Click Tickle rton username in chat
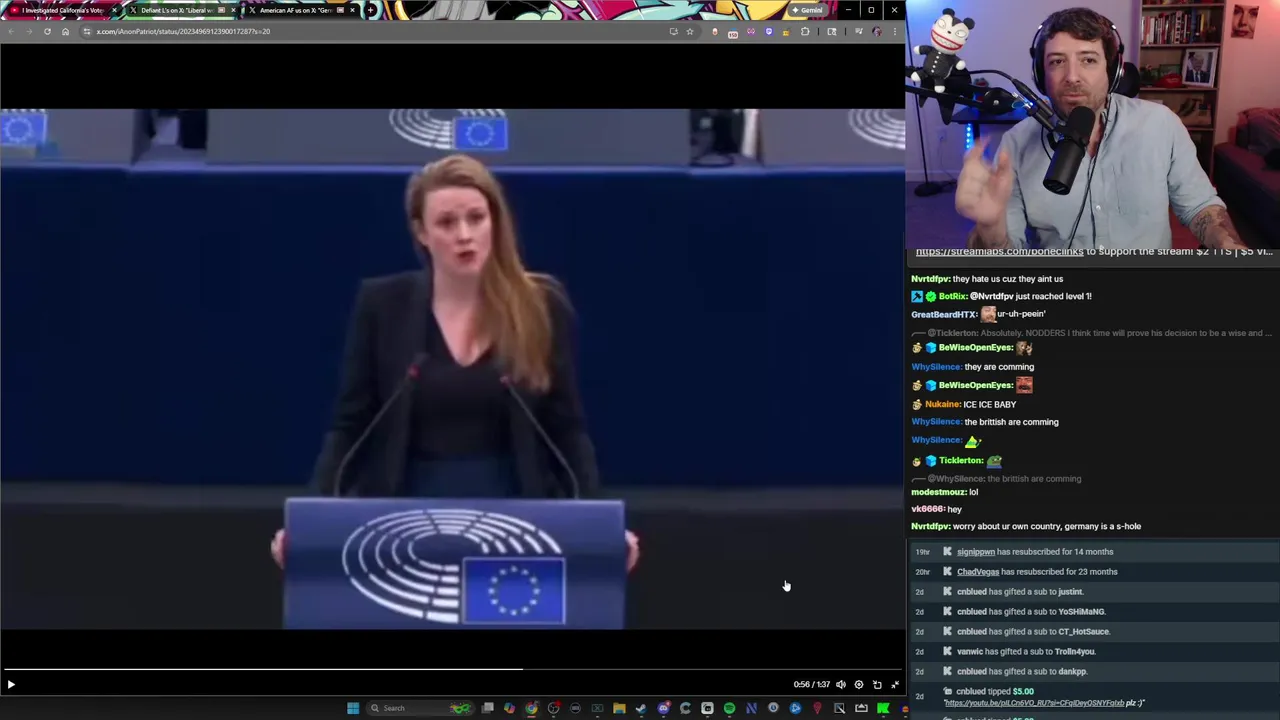The width and height of the screenshot is (1280, 720). pos(961,461)
